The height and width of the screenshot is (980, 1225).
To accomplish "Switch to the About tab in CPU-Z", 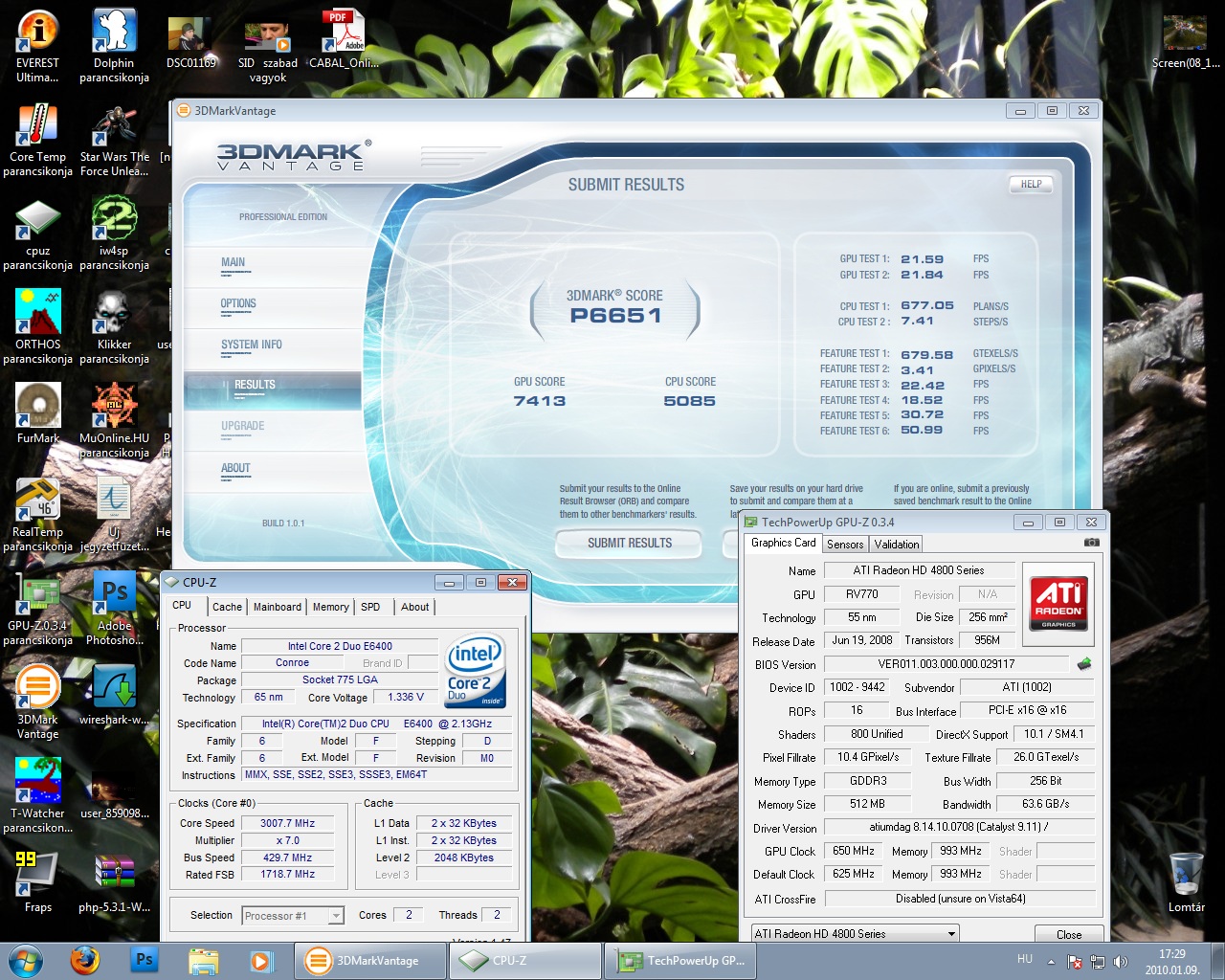I will pos(415,607).
